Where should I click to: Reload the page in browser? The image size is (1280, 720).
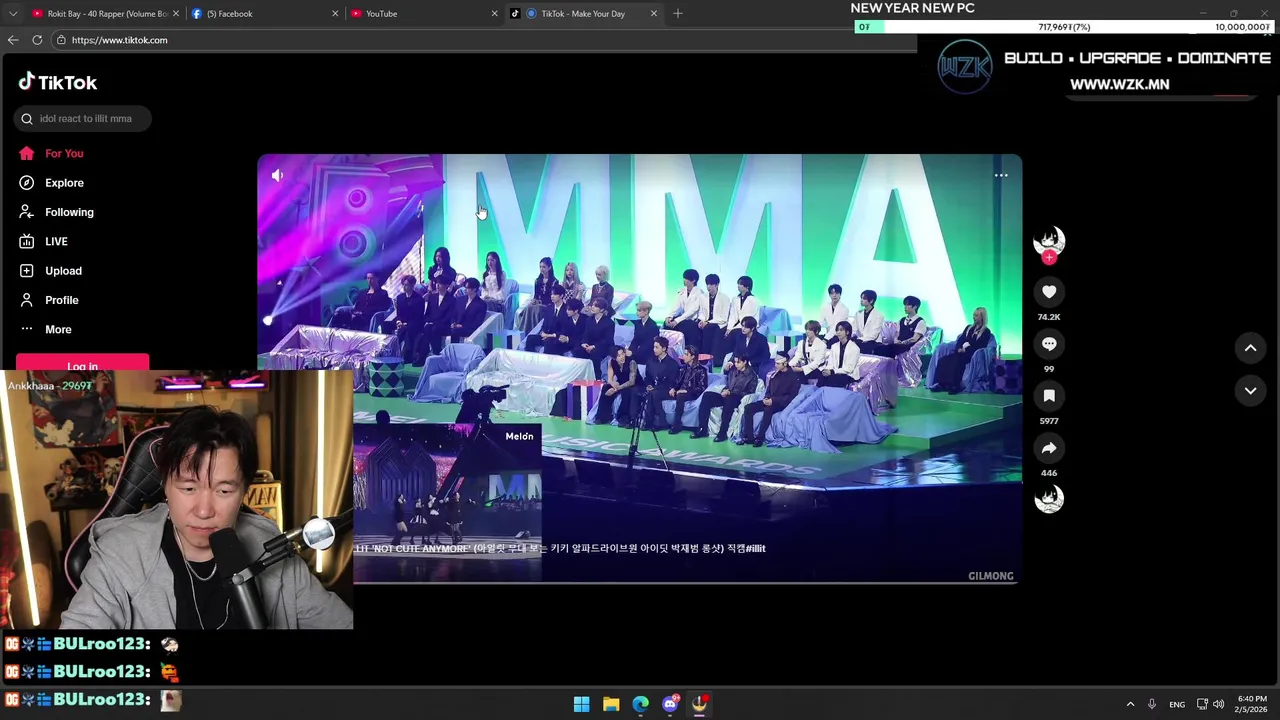37,40
